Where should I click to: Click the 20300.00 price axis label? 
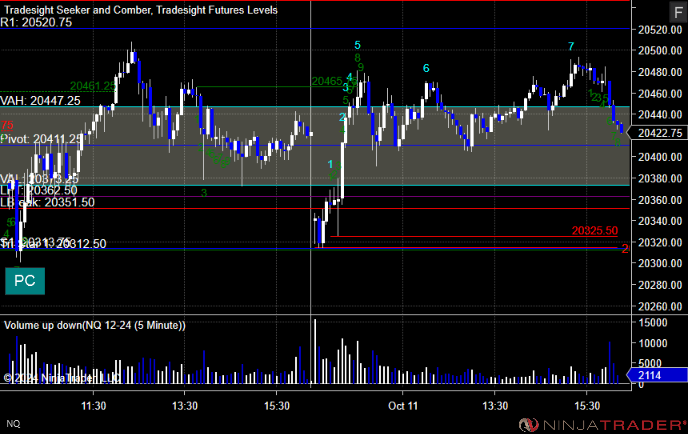tap(660, 264)
